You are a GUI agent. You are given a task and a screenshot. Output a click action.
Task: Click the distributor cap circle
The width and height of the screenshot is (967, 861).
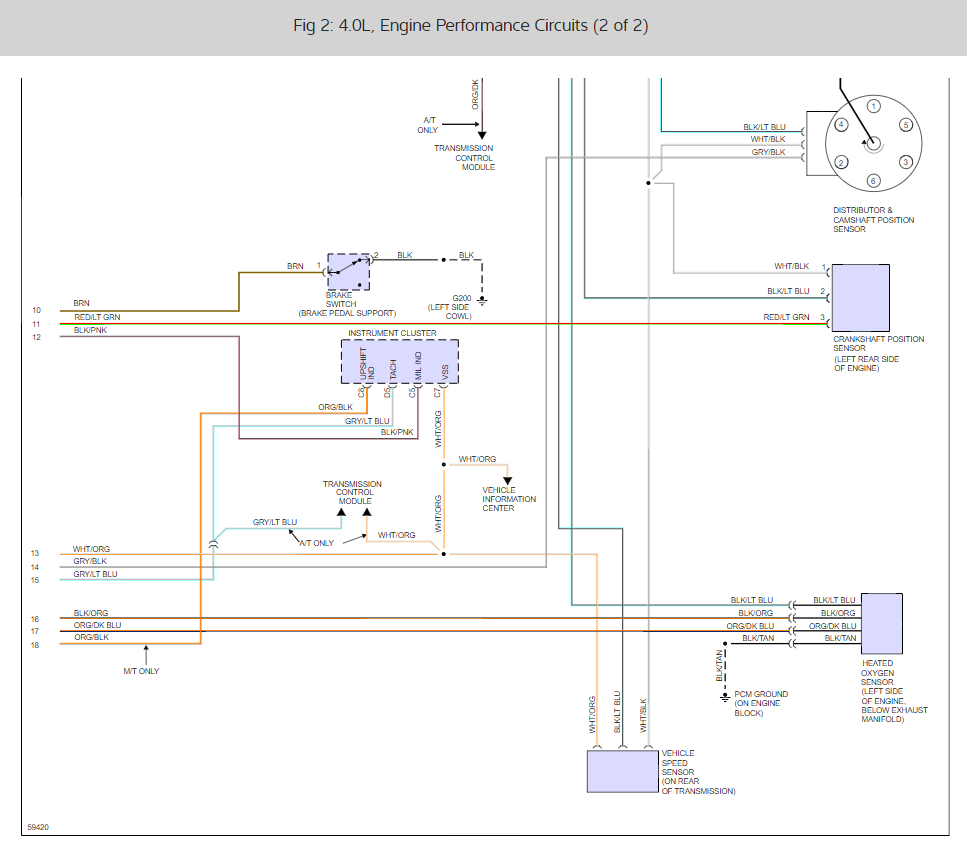pyautogui.click(x=873, y=144)
